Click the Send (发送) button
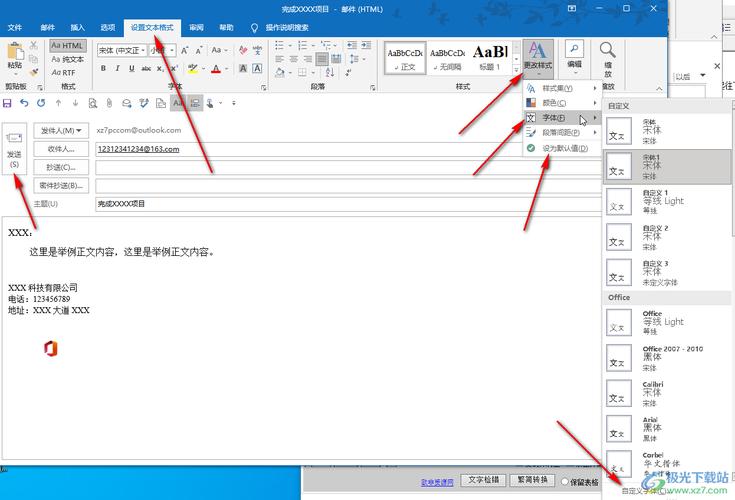Viewport: 735px width, 500px height. tap(14, 154)
